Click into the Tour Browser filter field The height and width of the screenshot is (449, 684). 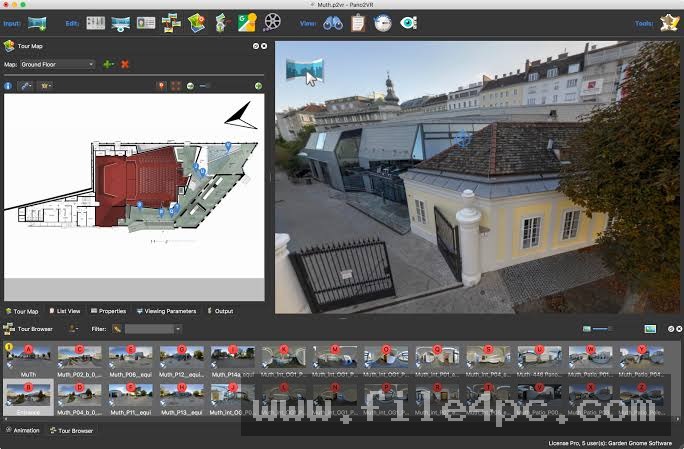(150, 329)
